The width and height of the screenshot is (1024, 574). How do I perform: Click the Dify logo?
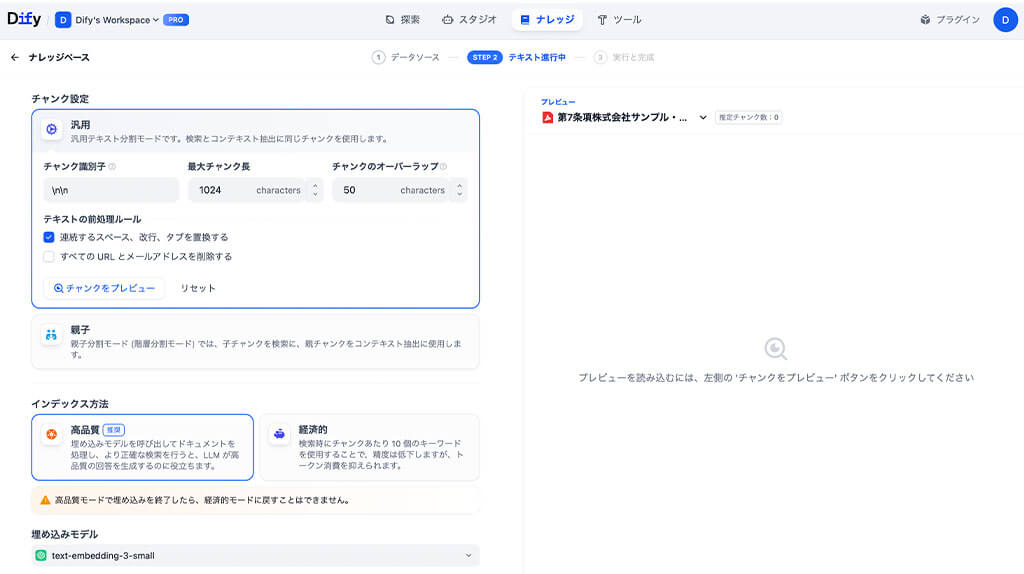(x=24, y=19)
